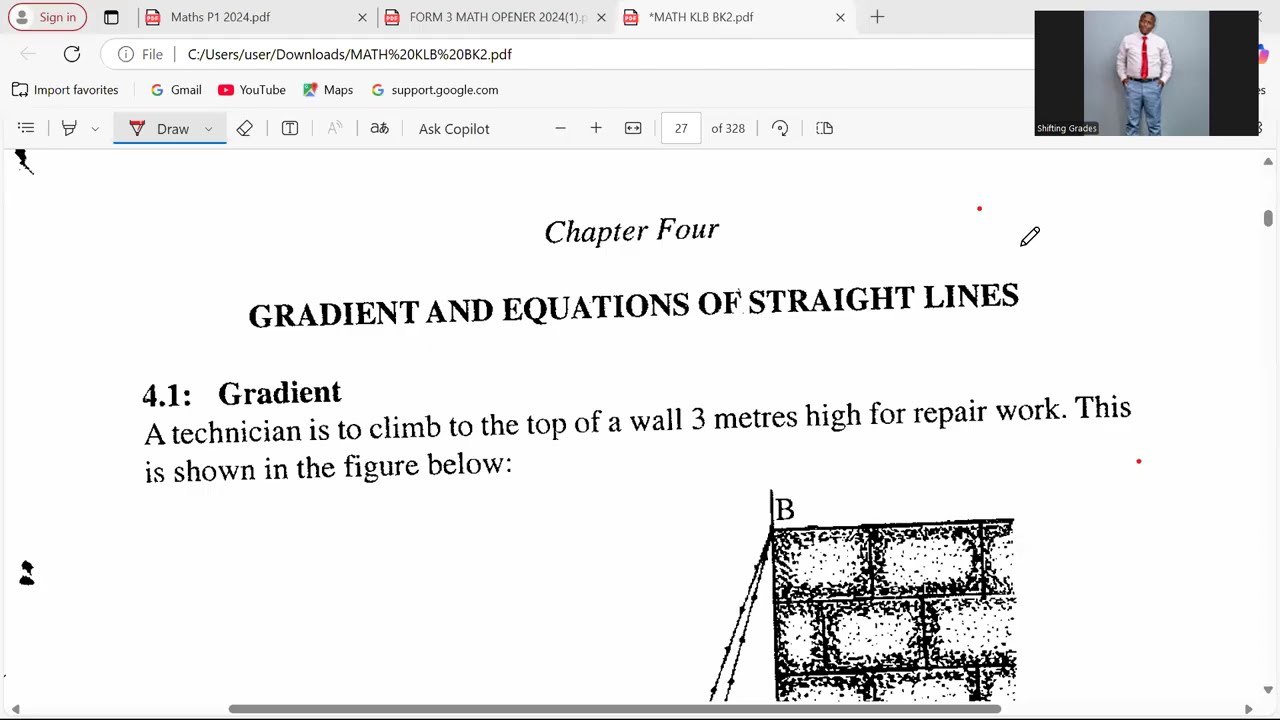Click the '4.1: Gradient' section heading

[241, 393]
